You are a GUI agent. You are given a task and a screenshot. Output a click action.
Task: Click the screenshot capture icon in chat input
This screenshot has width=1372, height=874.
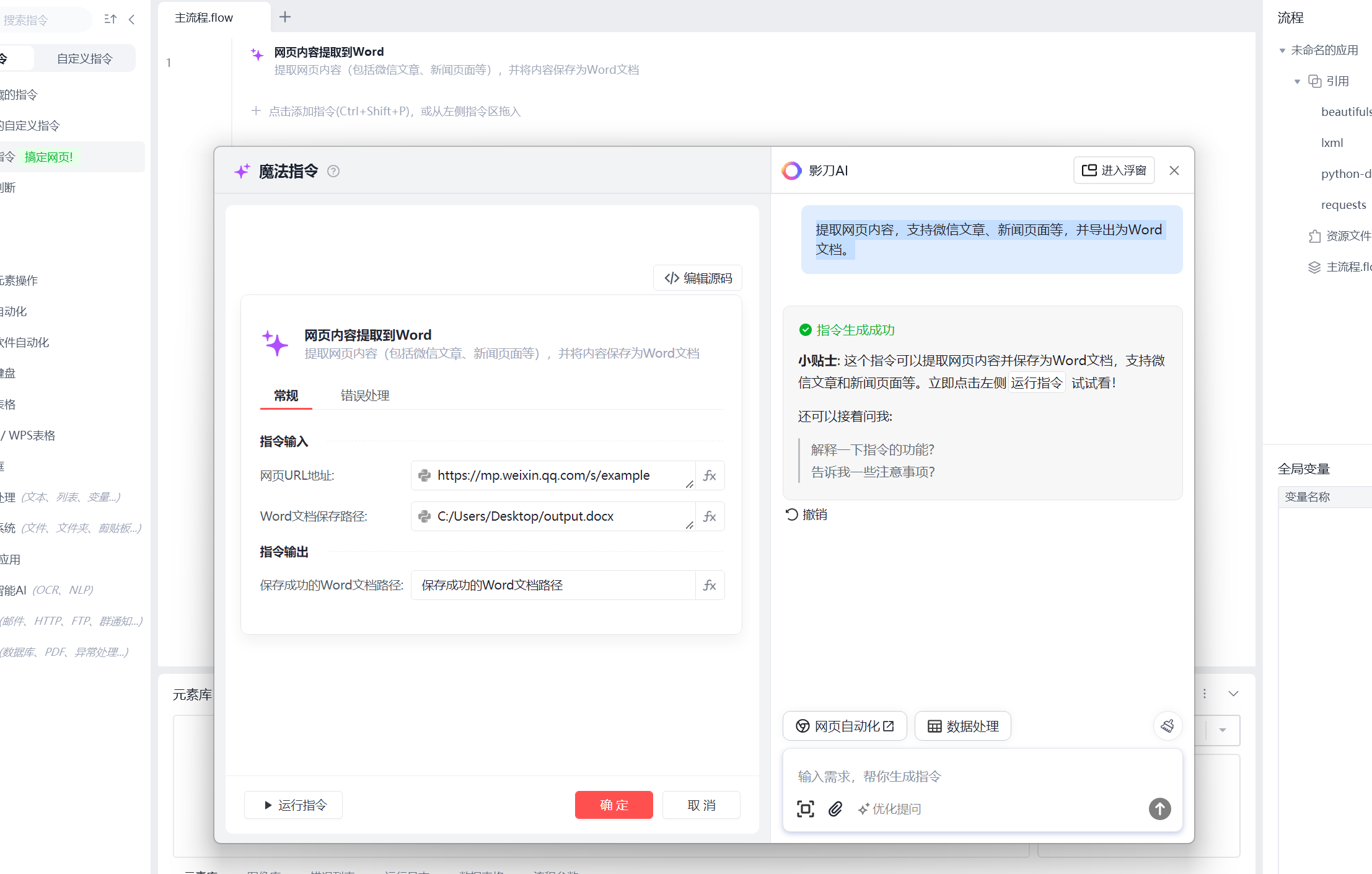(x=805, y=808)
